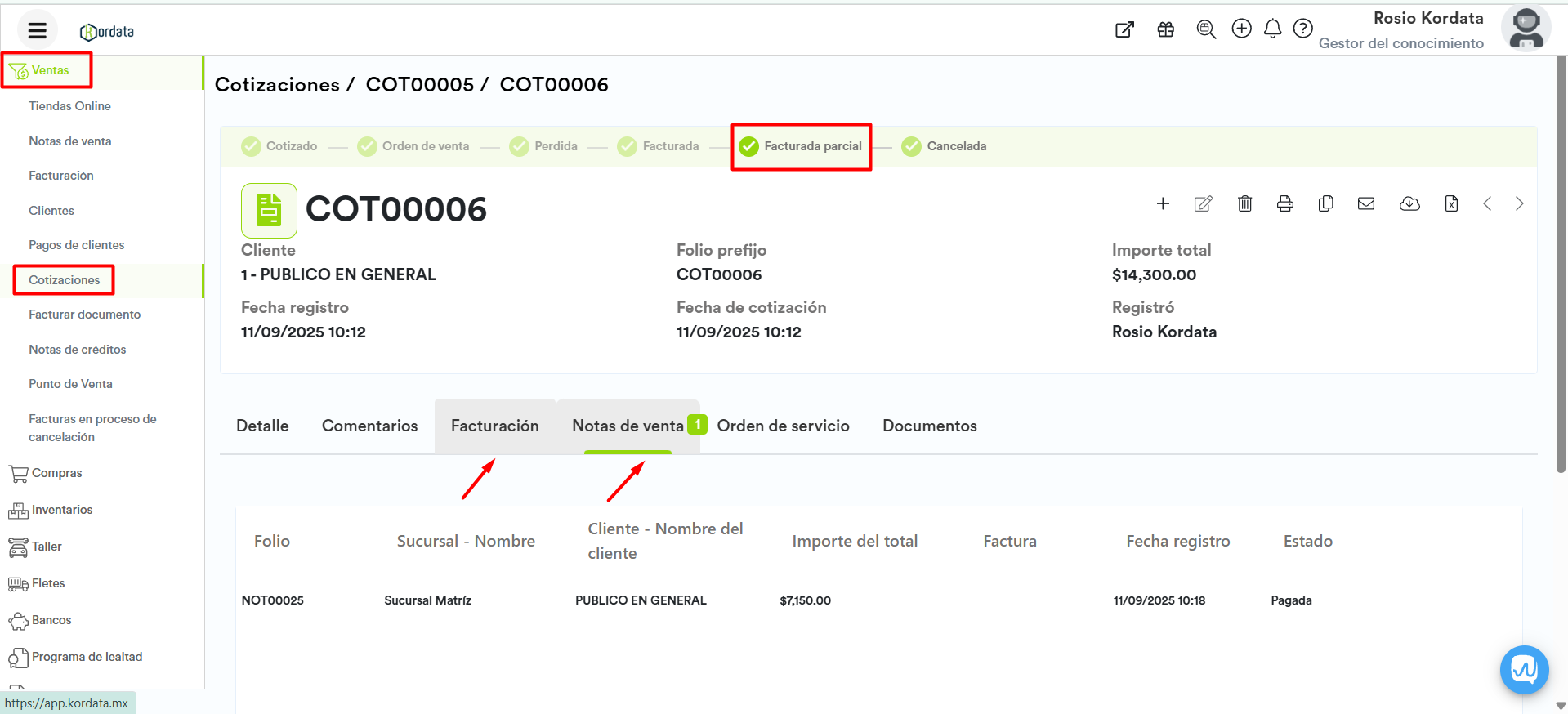
Task: Export the quotation to Excel file icon
Action: pyautogui.click(x=1450, y=203)
